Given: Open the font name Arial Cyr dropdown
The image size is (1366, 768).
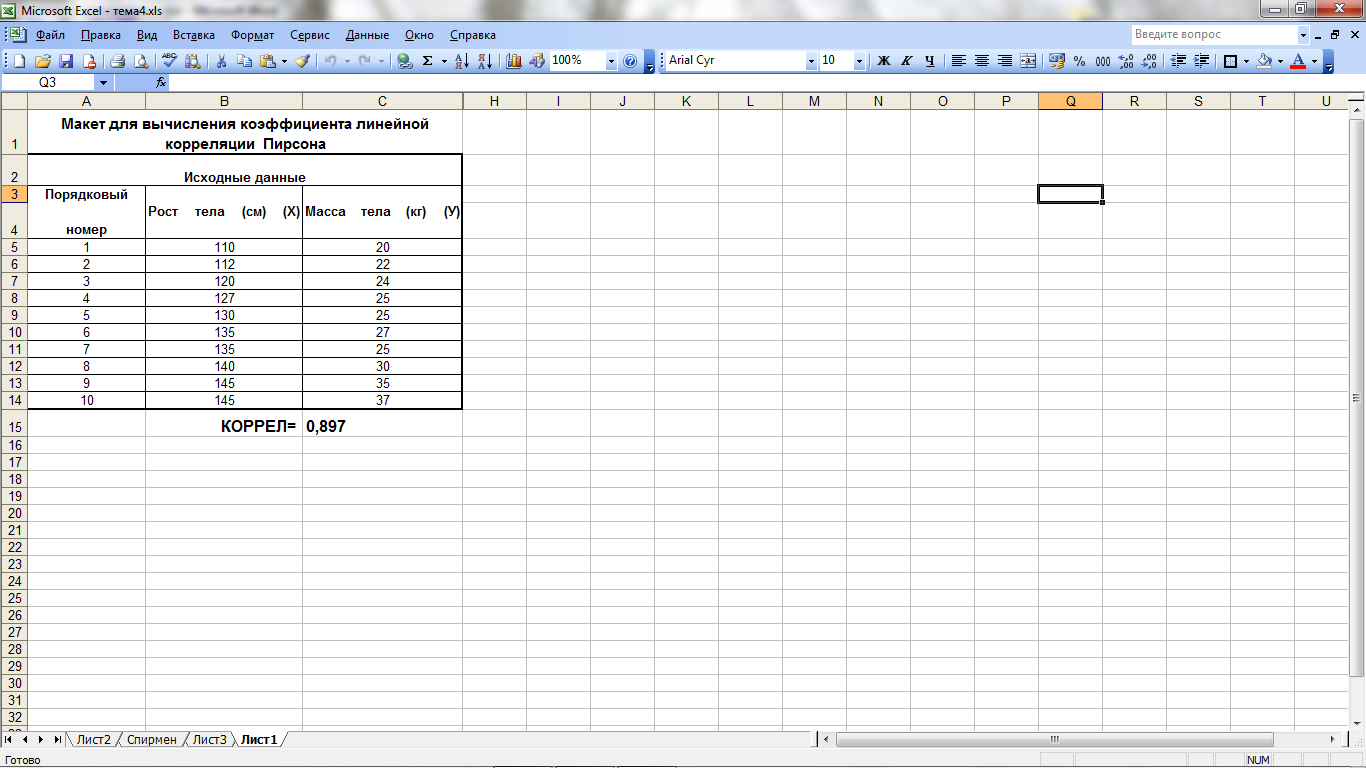Looking at the screenshot, I should pos(811,61).
